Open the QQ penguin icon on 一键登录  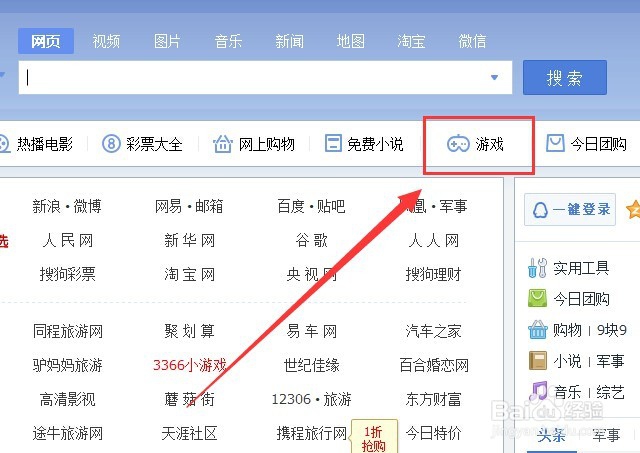point(540,210)
